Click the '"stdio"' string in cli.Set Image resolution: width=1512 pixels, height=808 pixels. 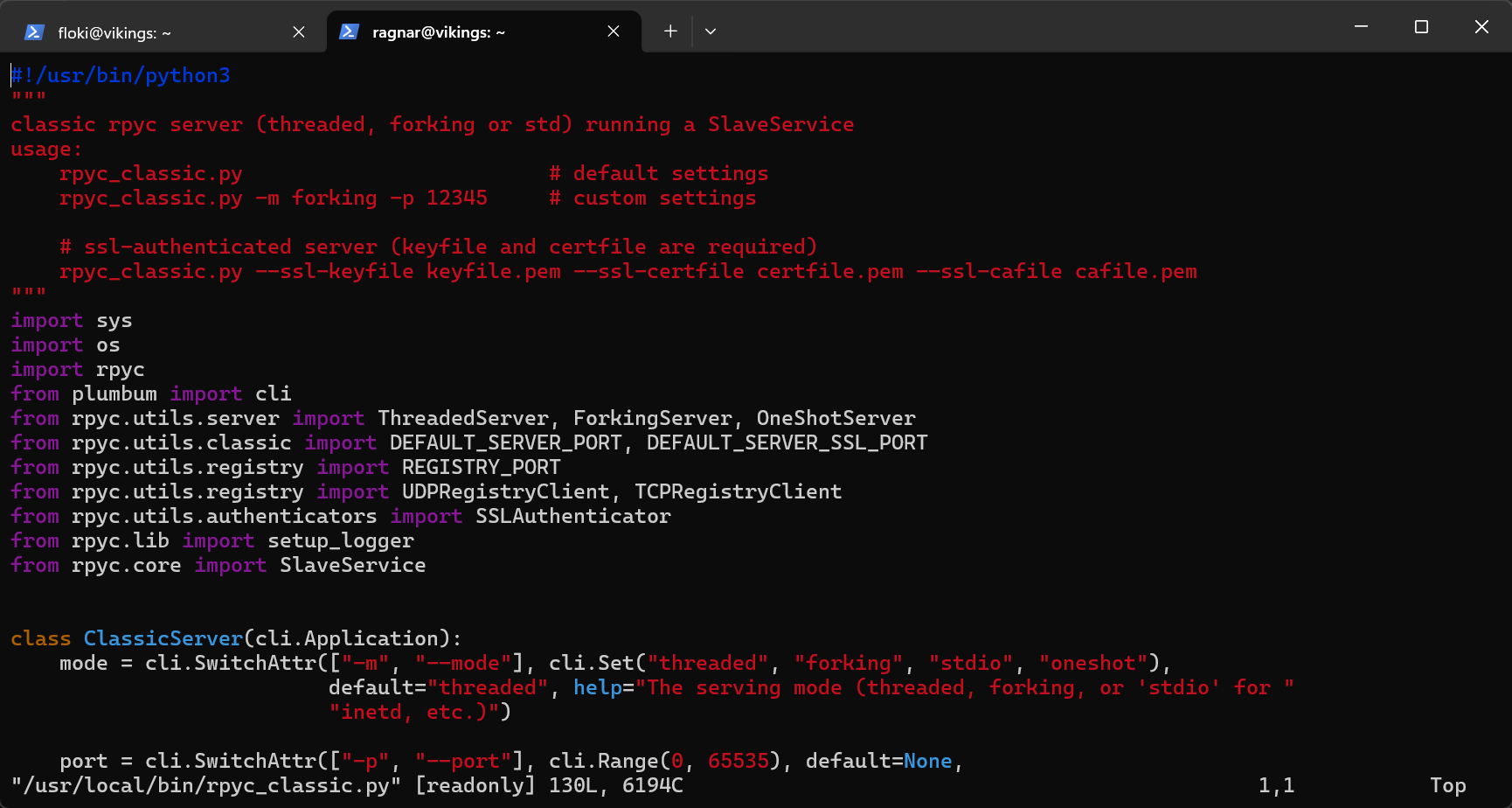(971, 663)
